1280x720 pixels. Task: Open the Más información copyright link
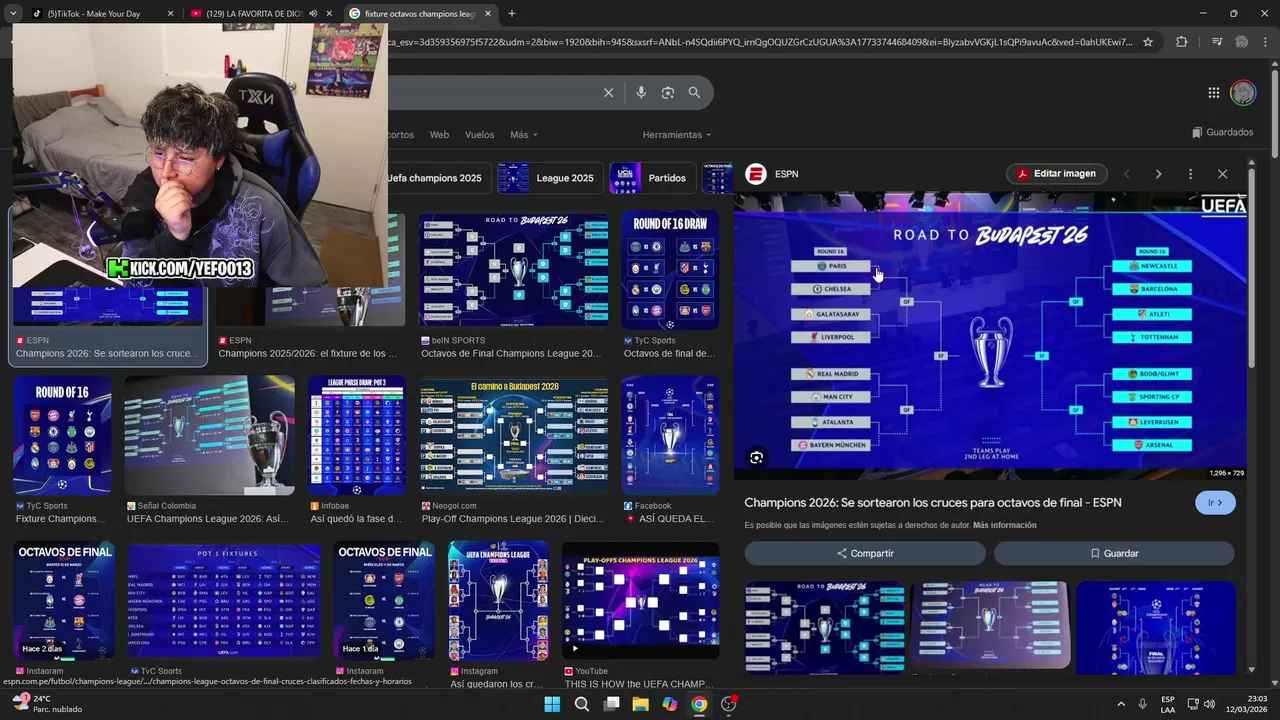[x=1004, y=525]
